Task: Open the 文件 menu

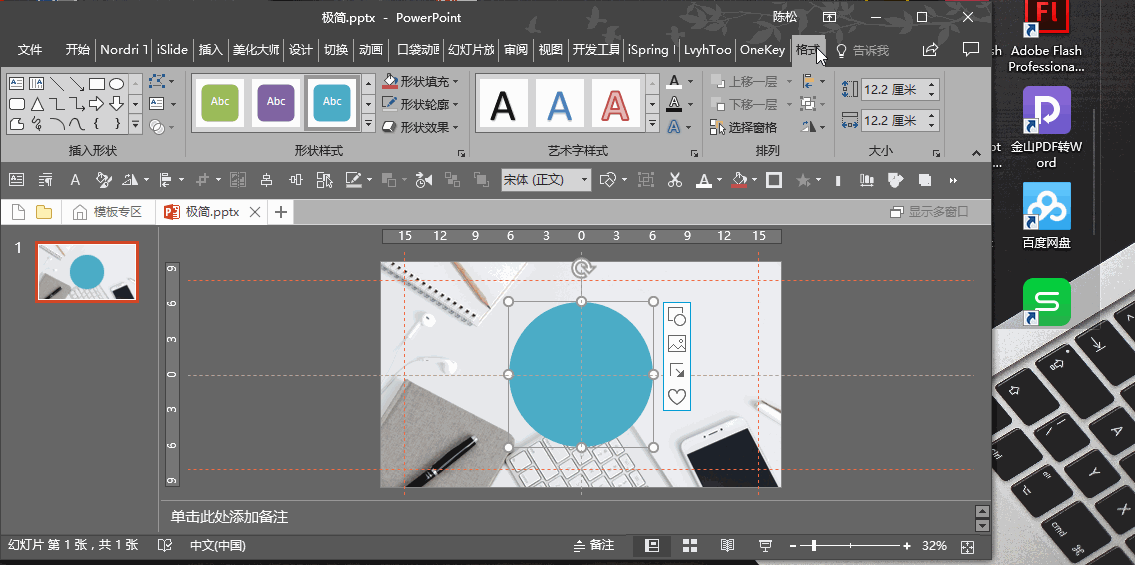Action: 30,50
